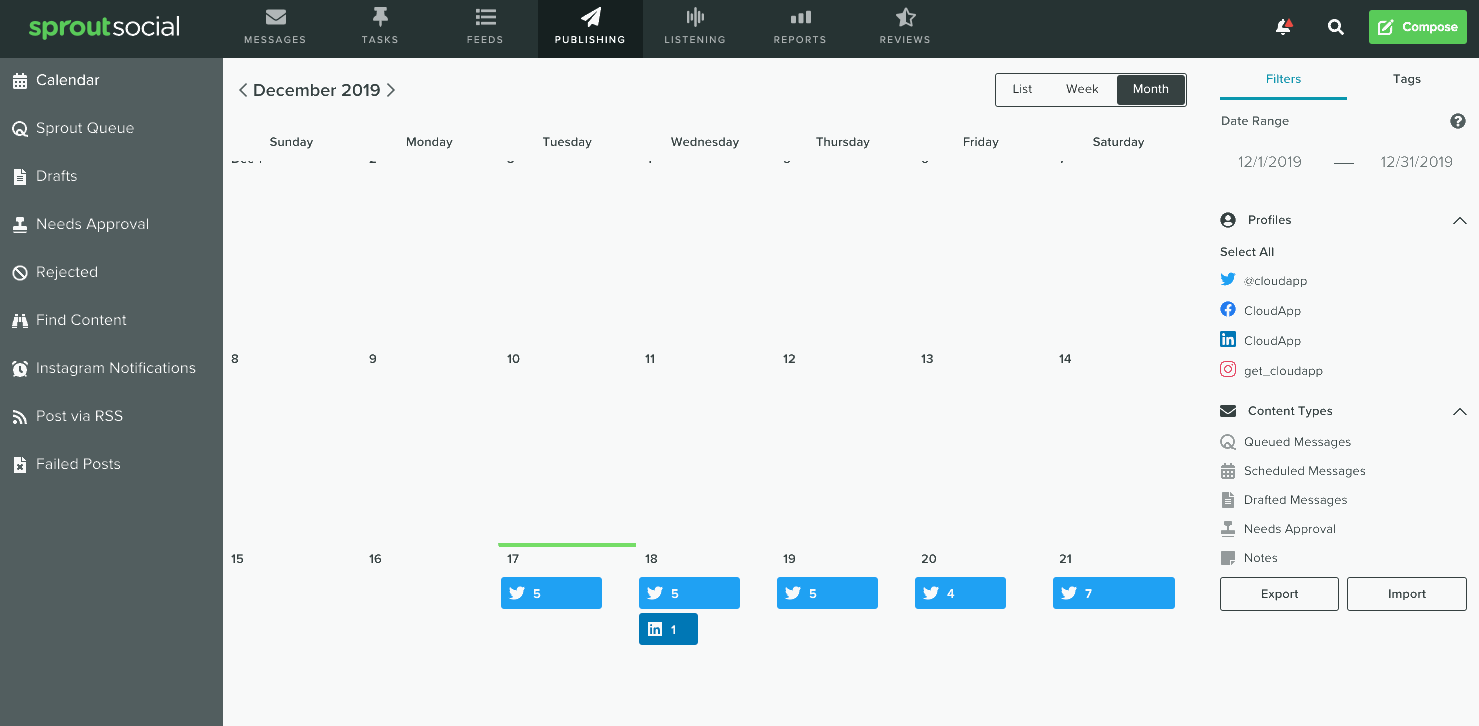
Task: Toggle Queued Messages content type
Action: 1286,442
